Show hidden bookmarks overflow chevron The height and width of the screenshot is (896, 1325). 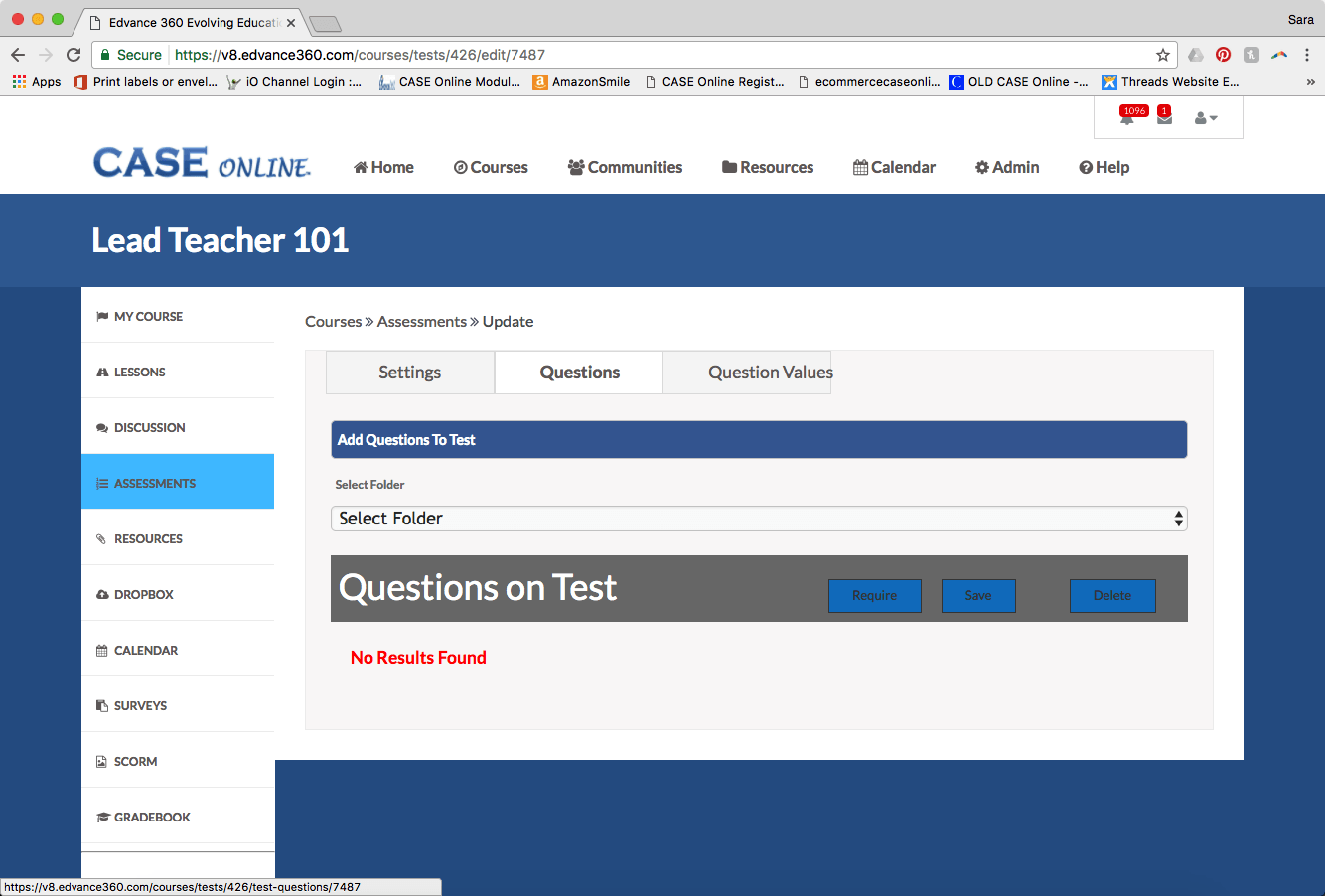1310,82
